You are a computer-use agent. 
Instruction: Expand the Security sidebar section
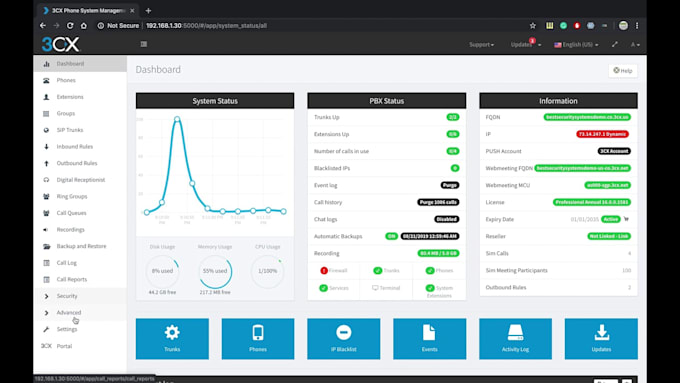pos(80,296)
